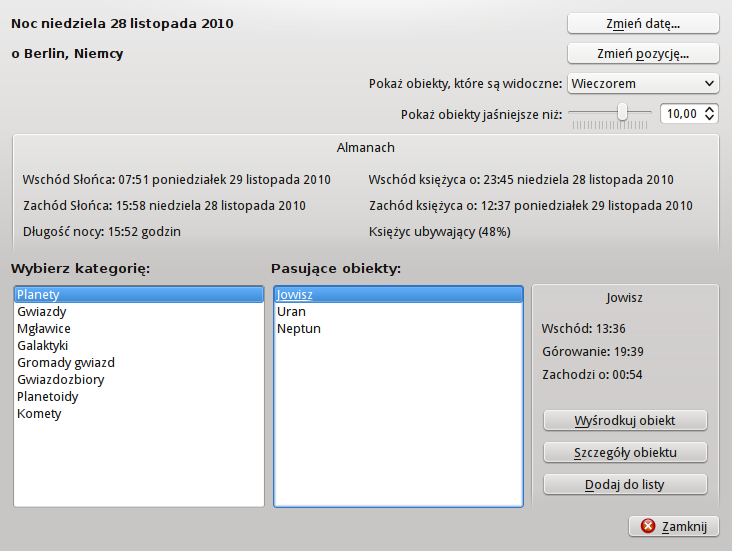The width and height of the screenshot is (732, 551).
Task: Pick Neptun from matching objects
Action: point(298,329)
